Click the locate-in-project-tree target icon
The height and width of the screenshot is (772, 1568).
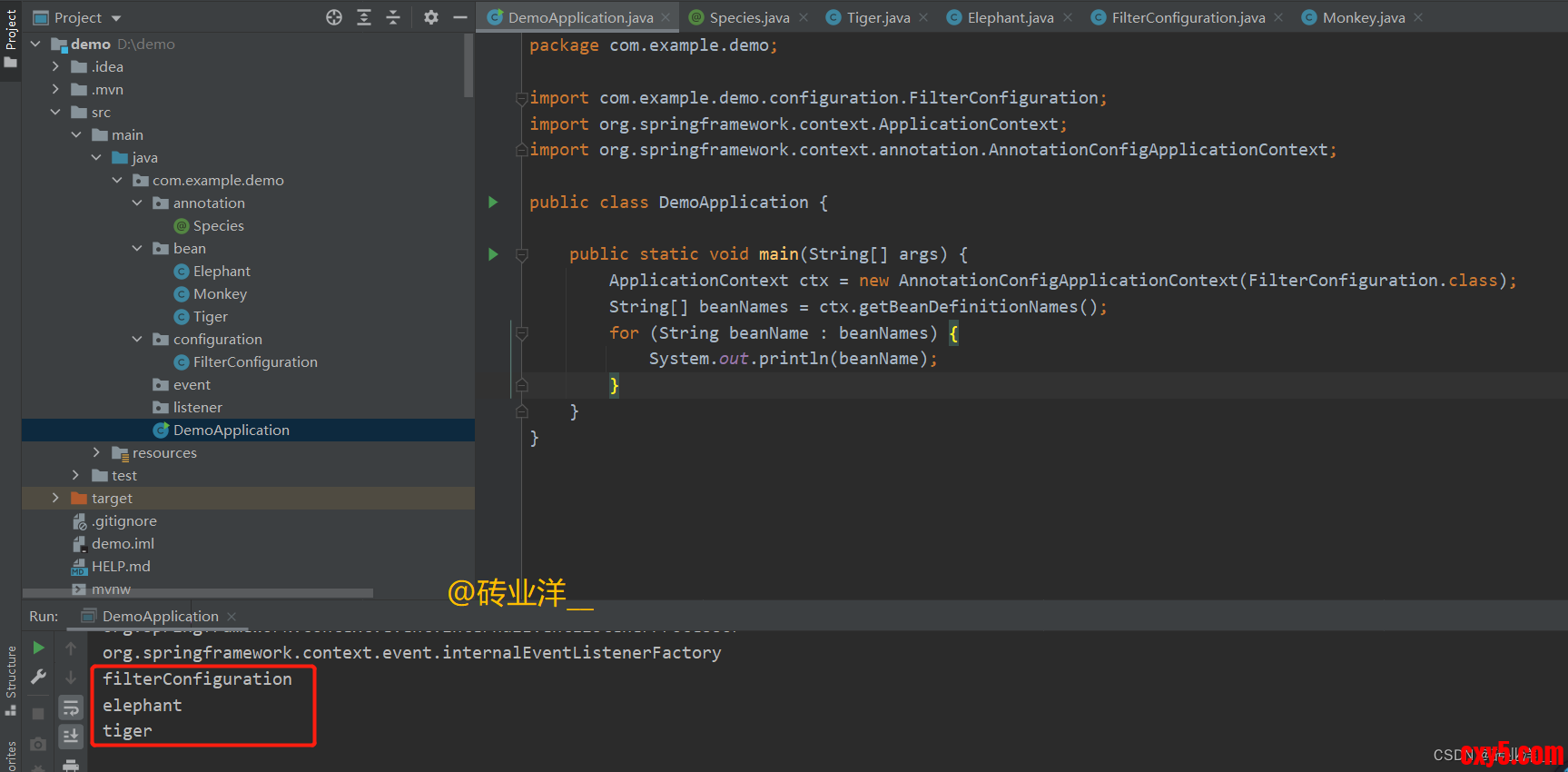(x=334, y=17)
